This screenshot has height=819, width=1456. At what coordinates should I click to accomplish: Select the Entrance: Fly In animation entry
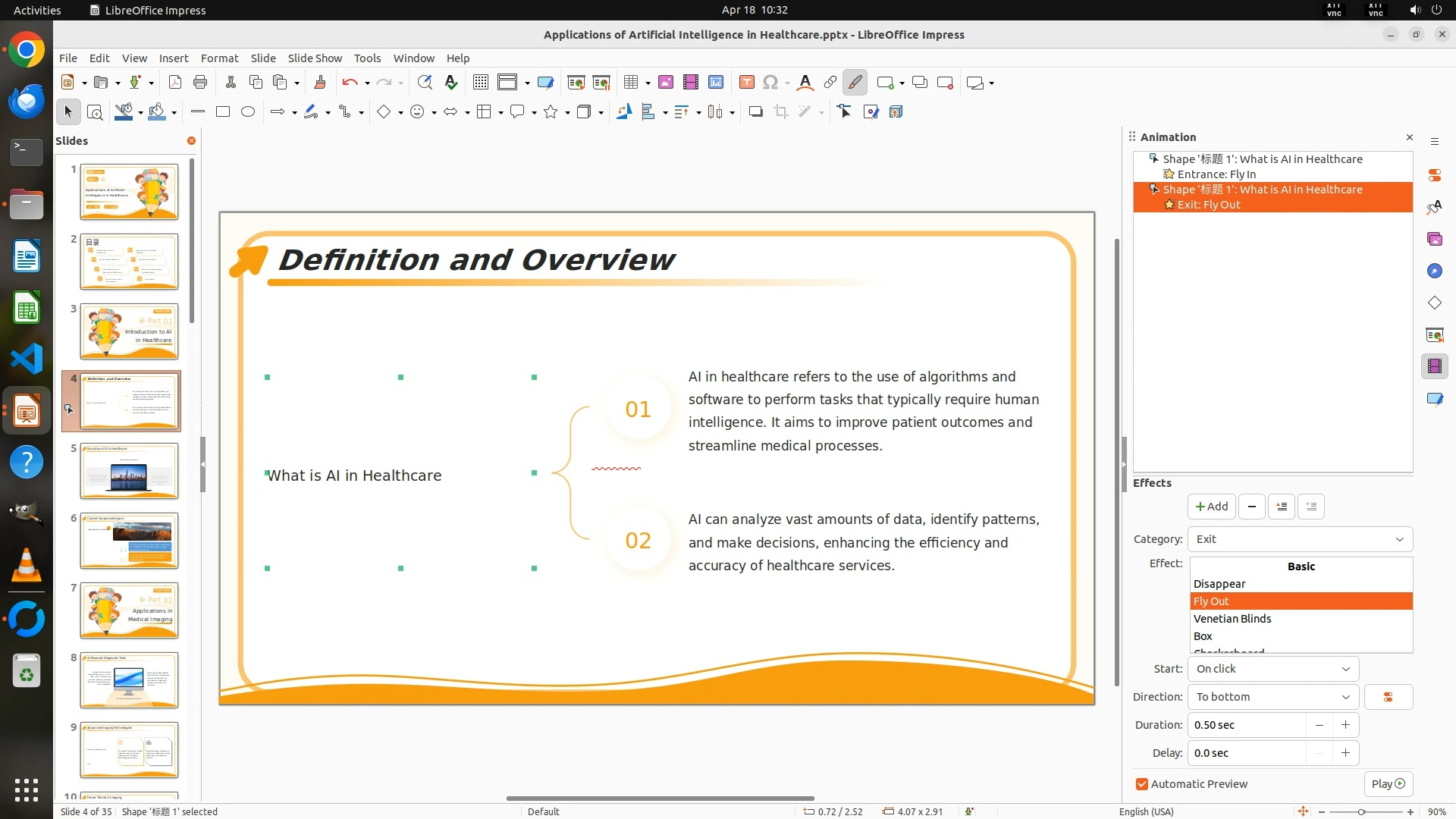click(x=1216, y=174)
